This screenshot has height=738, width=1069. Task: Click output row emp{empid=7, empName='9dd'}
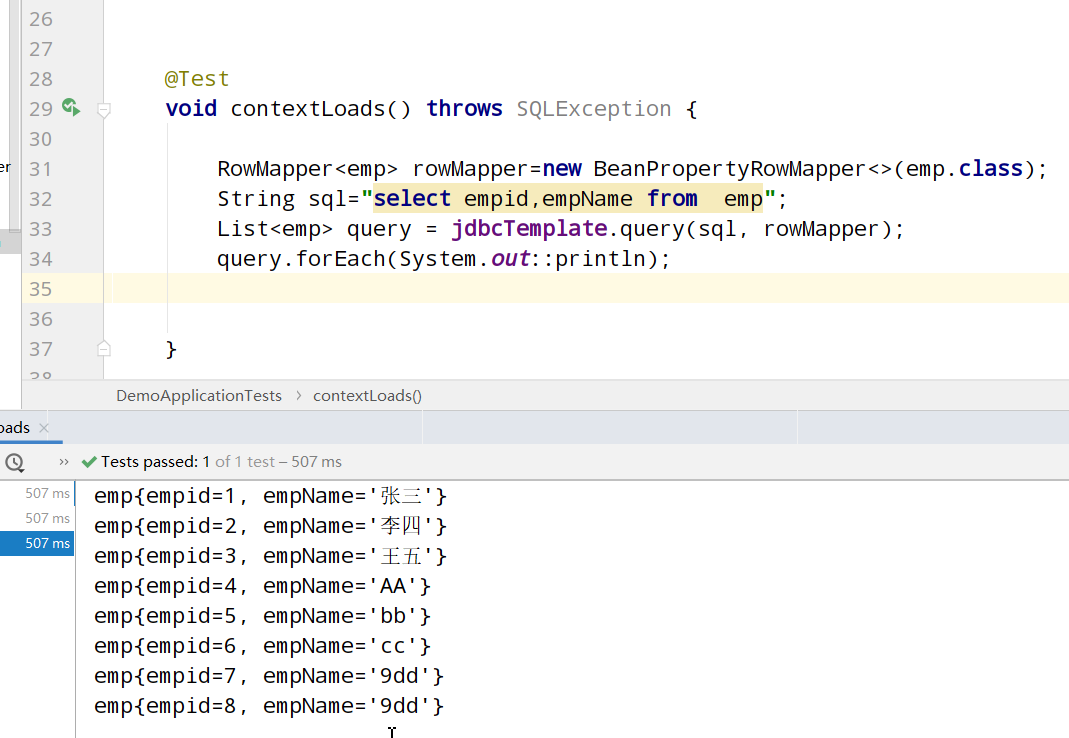coord(269,676)
